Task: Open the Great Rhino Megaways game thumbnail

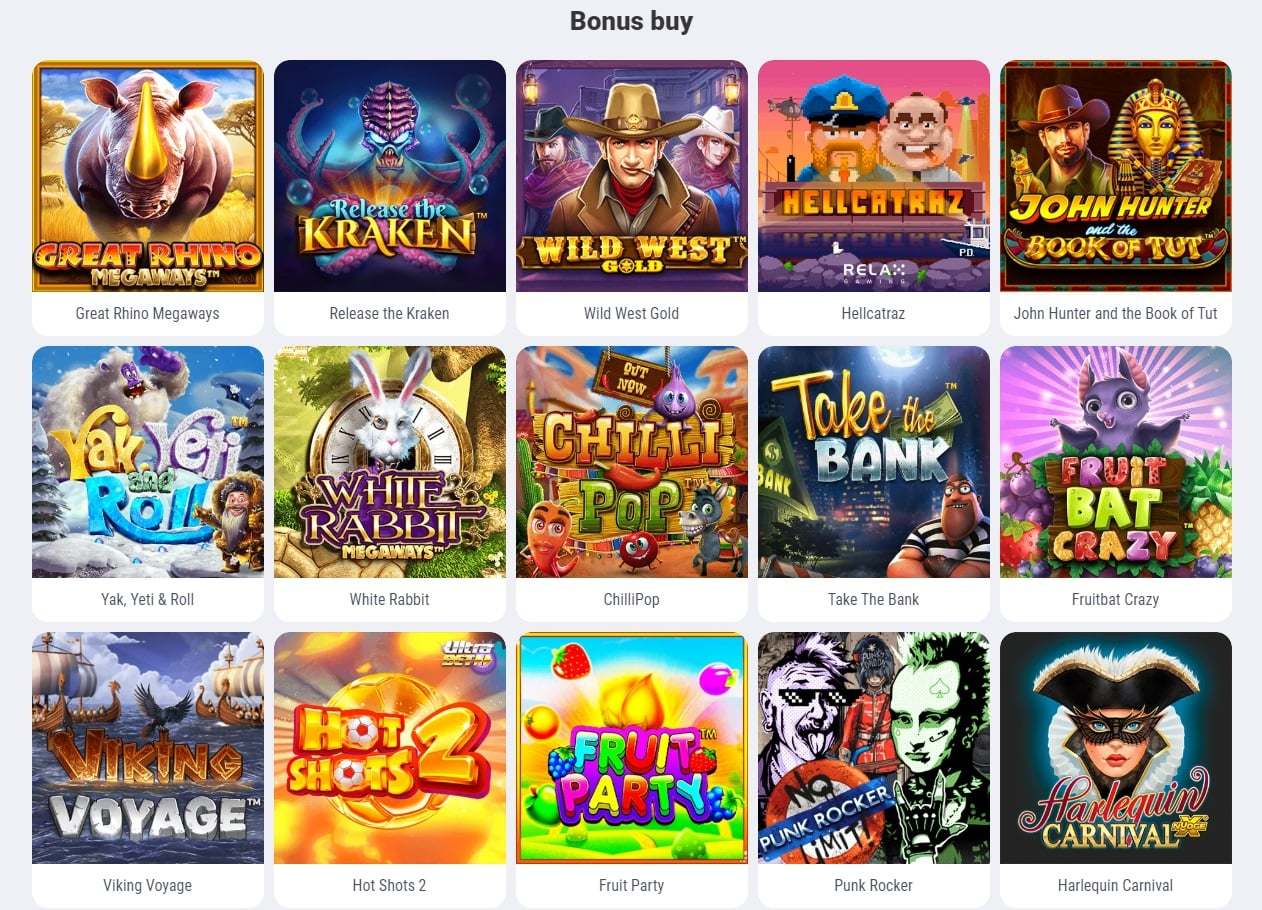Action: [x=148, y=176]
